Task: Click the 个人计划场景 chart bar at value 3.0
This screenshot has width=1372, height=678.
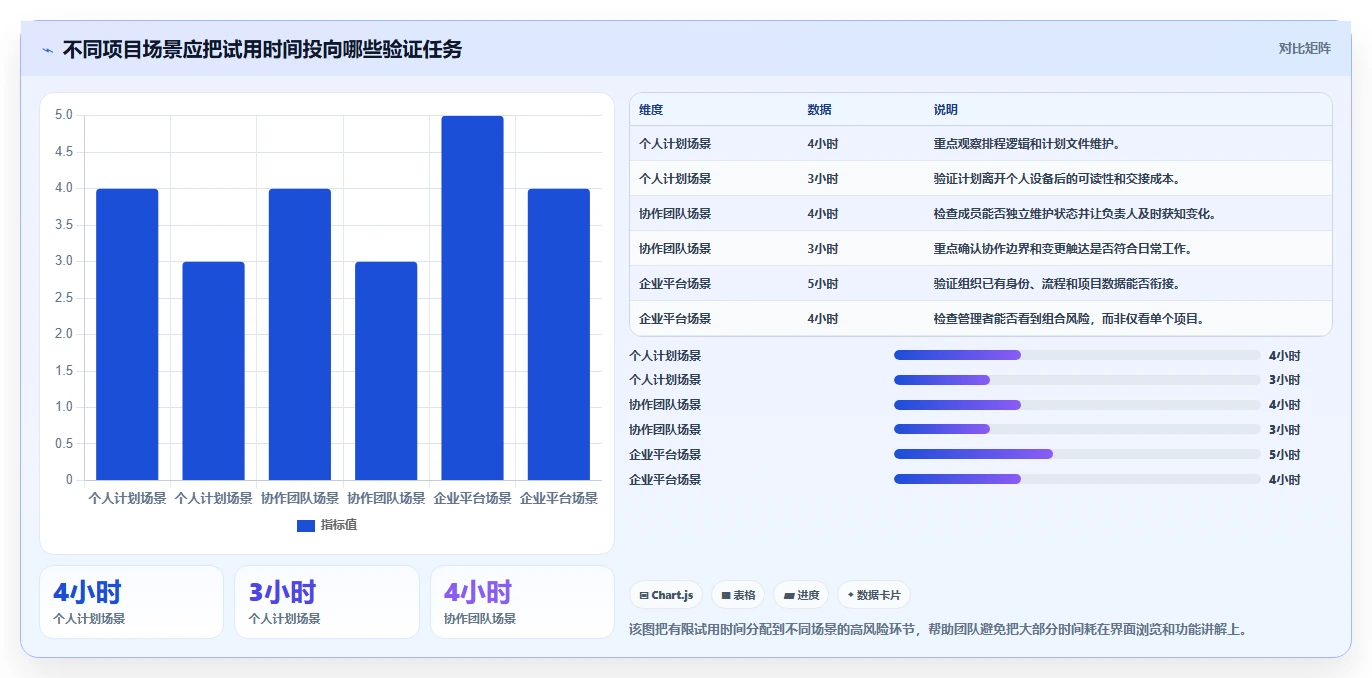Action: (x=213, y=371)
